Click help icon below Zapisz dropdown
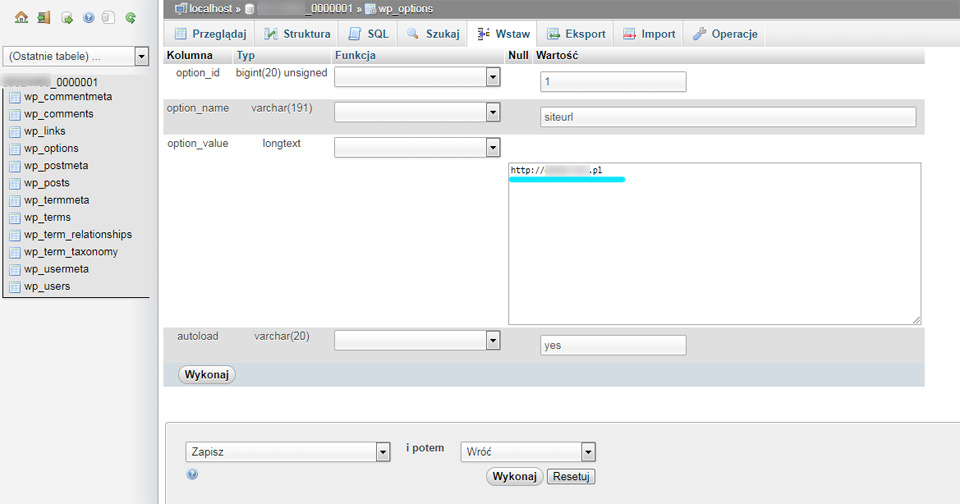The image size is (960, 504). click(192, 474)
